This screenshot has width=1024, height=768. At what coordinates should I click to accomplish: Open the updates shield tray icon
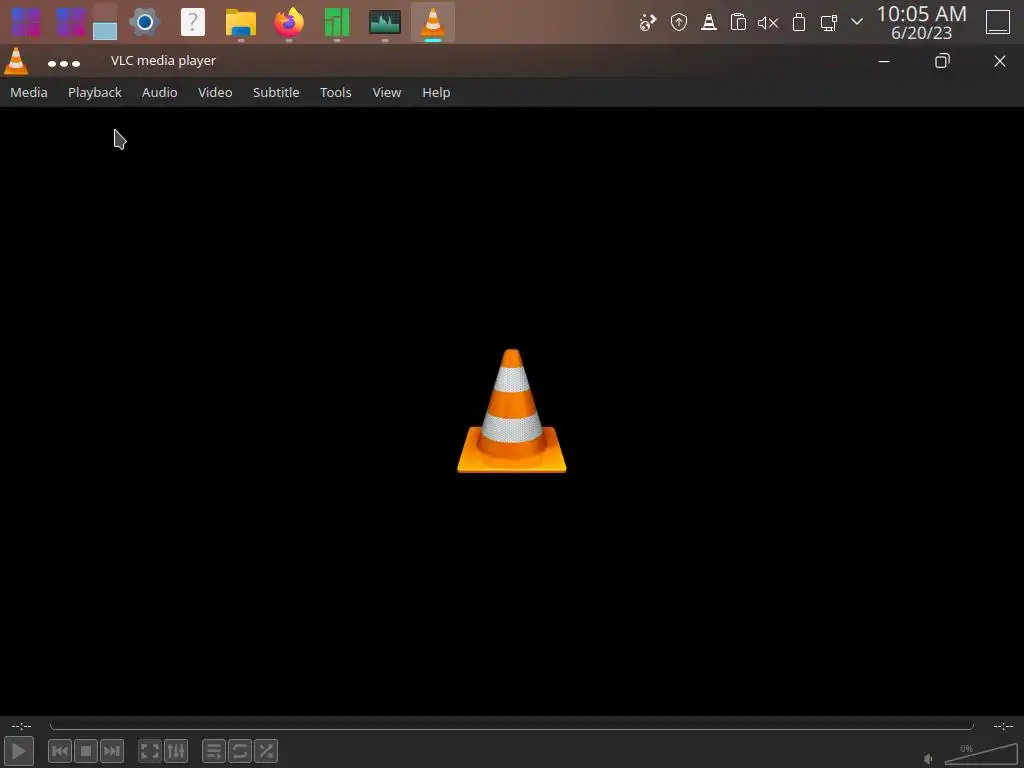point(679,22)
